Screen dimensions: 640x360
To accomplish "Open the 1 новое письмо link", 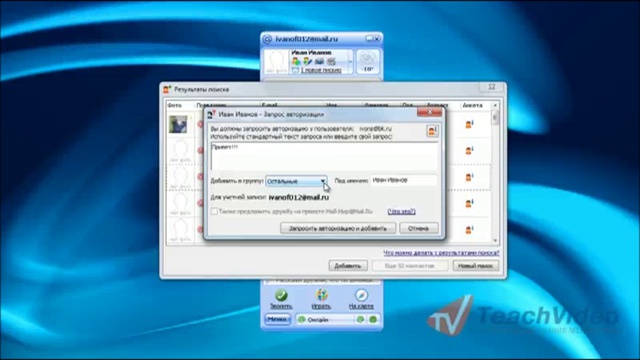I will coord(321,70).
